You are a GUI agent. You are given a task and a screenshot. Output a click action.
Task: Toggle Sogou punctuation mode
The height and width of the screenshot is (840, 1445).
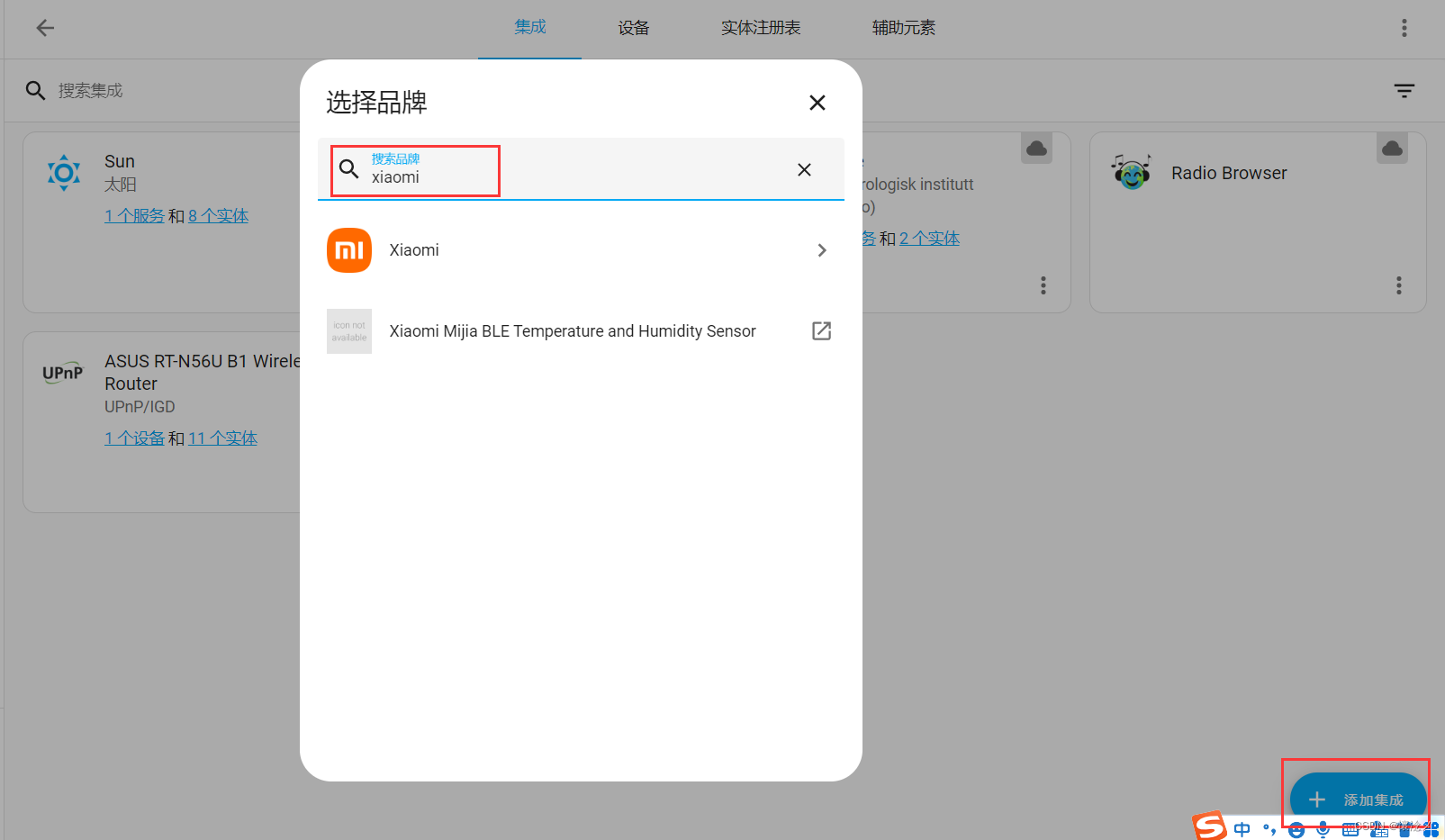pos(1269,829)
